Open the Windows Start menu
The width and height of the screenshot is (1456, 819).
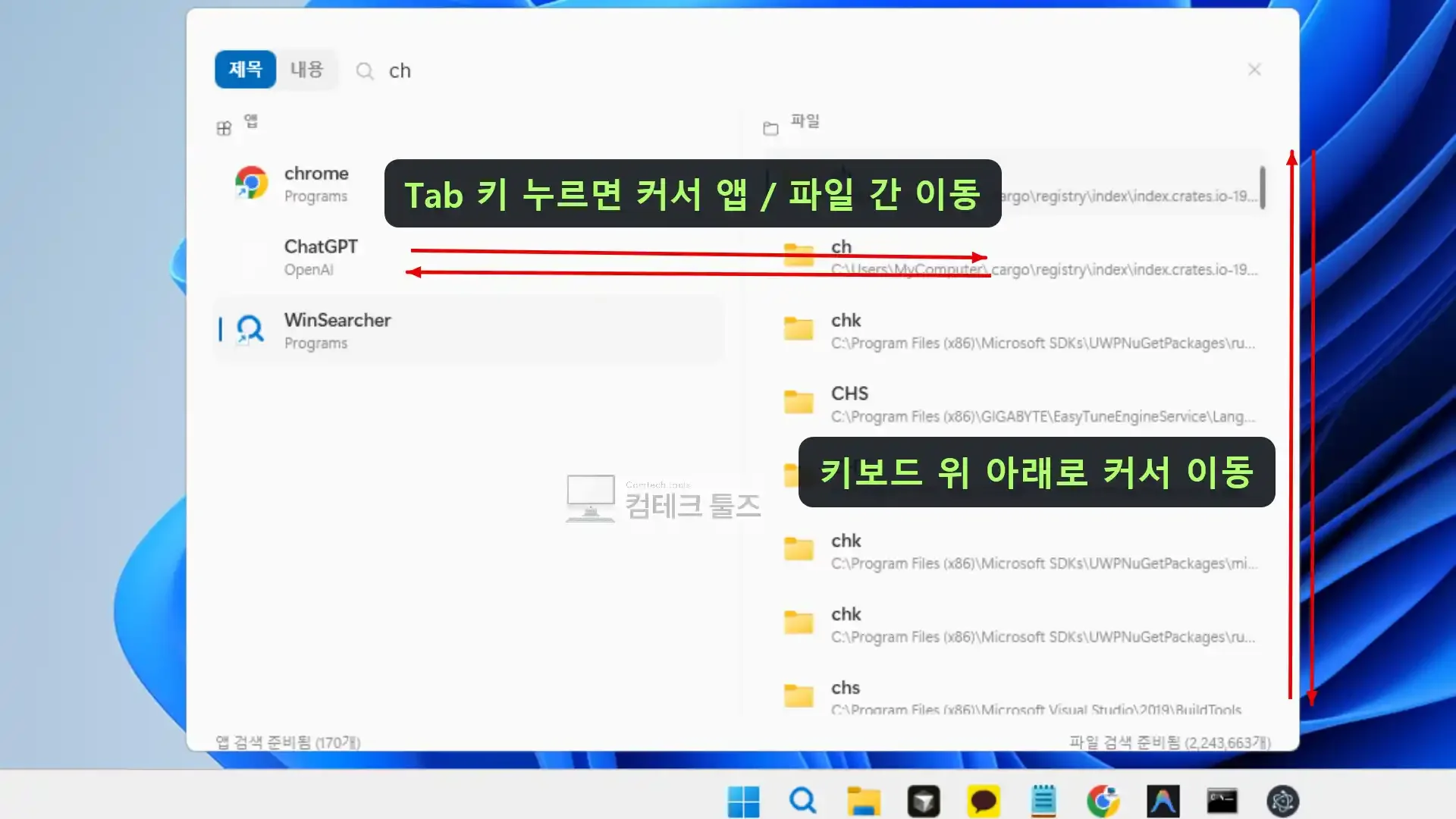743,801
